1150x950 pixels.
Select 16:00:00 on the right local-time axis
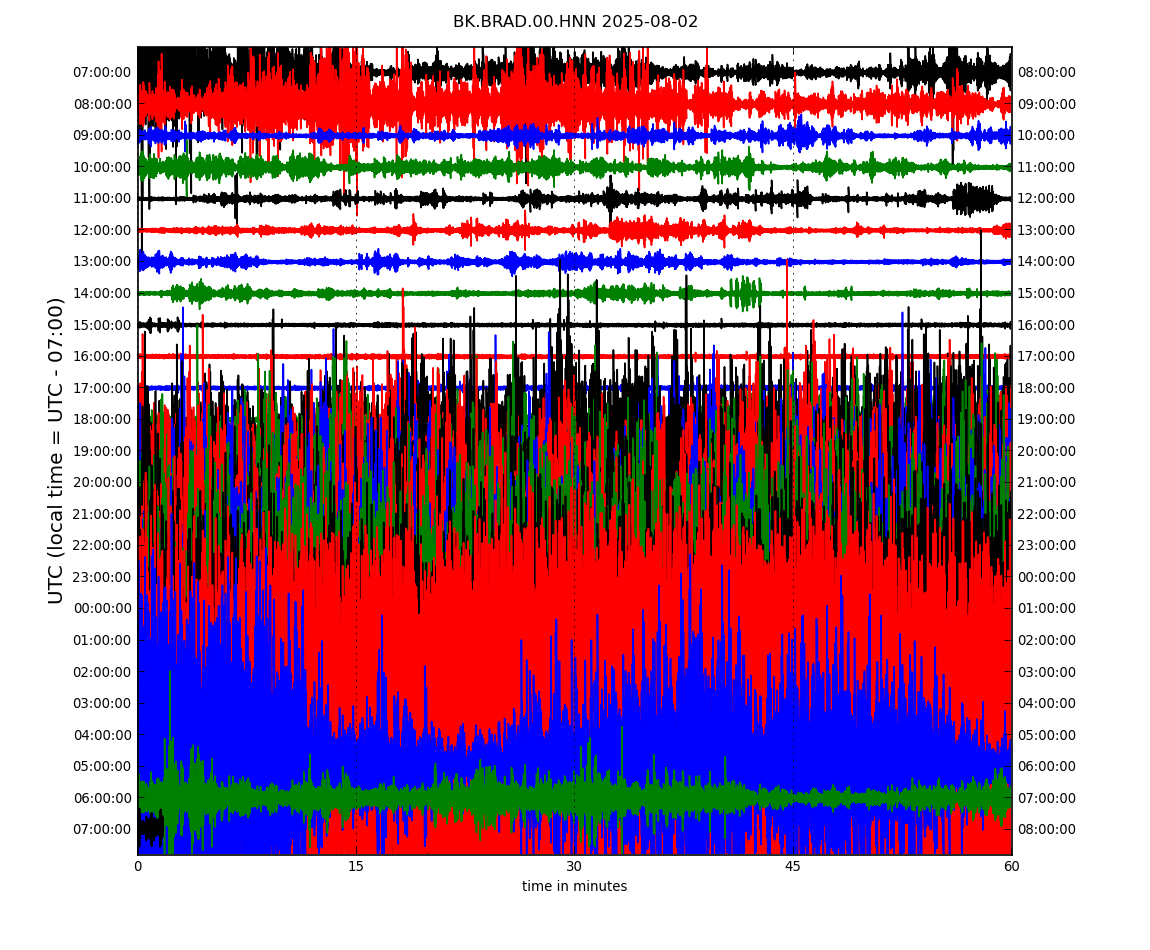[1047, 325]
